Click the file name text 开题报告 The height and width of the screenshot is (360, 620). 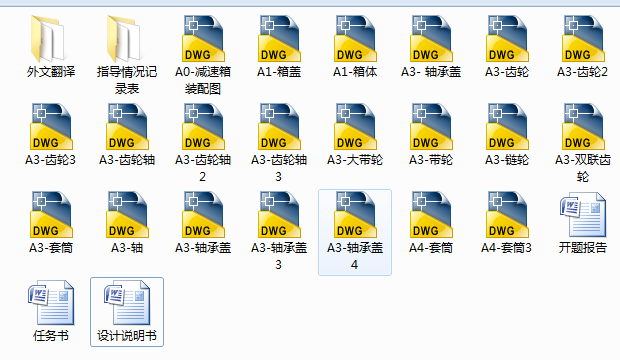click(582, 248)
